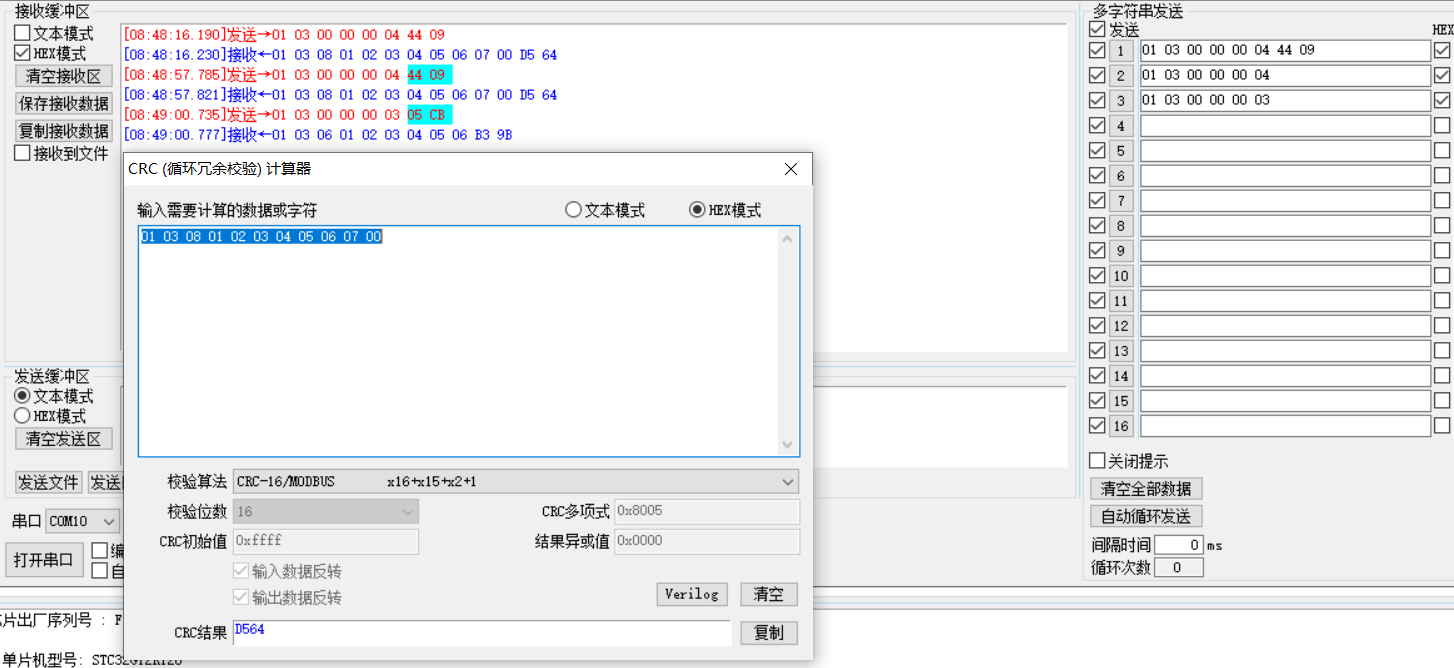Click string field 2 ending in 00 04
1454x668 pixels.
(1285, 75)
